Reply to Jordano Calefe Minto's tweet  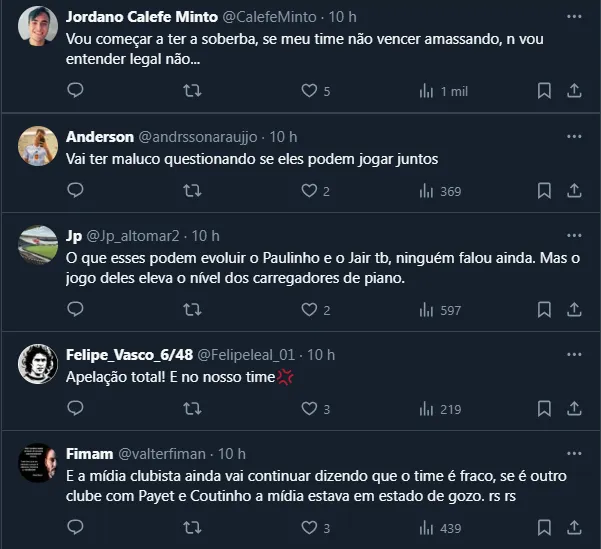[75, 91]
